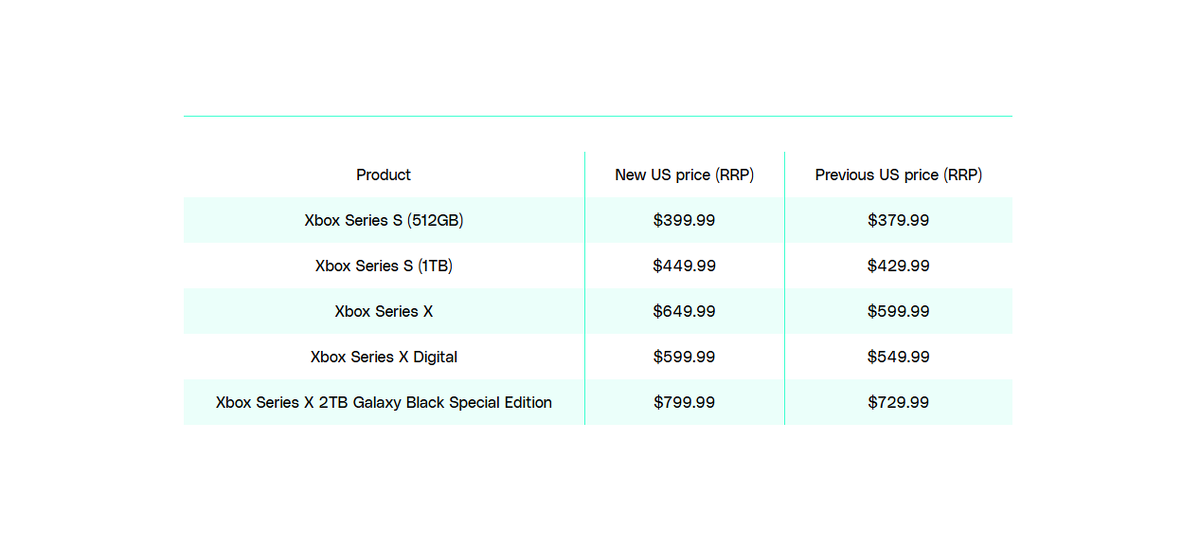
Task: Click the $729.99 previous price
Action: tap(898, 402)
